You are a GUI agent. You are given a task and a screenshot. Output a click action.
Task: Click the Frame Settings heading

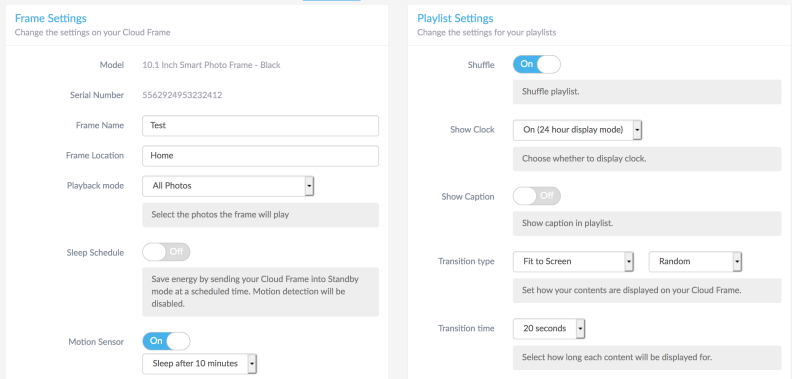(51, 18)
